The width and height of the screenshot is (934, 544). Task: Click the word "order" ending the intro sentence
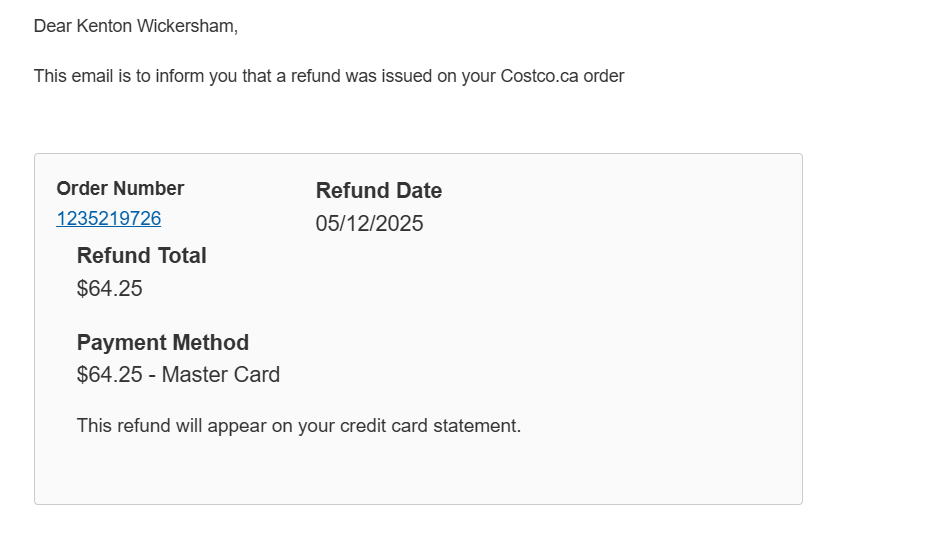coord(603,76)
